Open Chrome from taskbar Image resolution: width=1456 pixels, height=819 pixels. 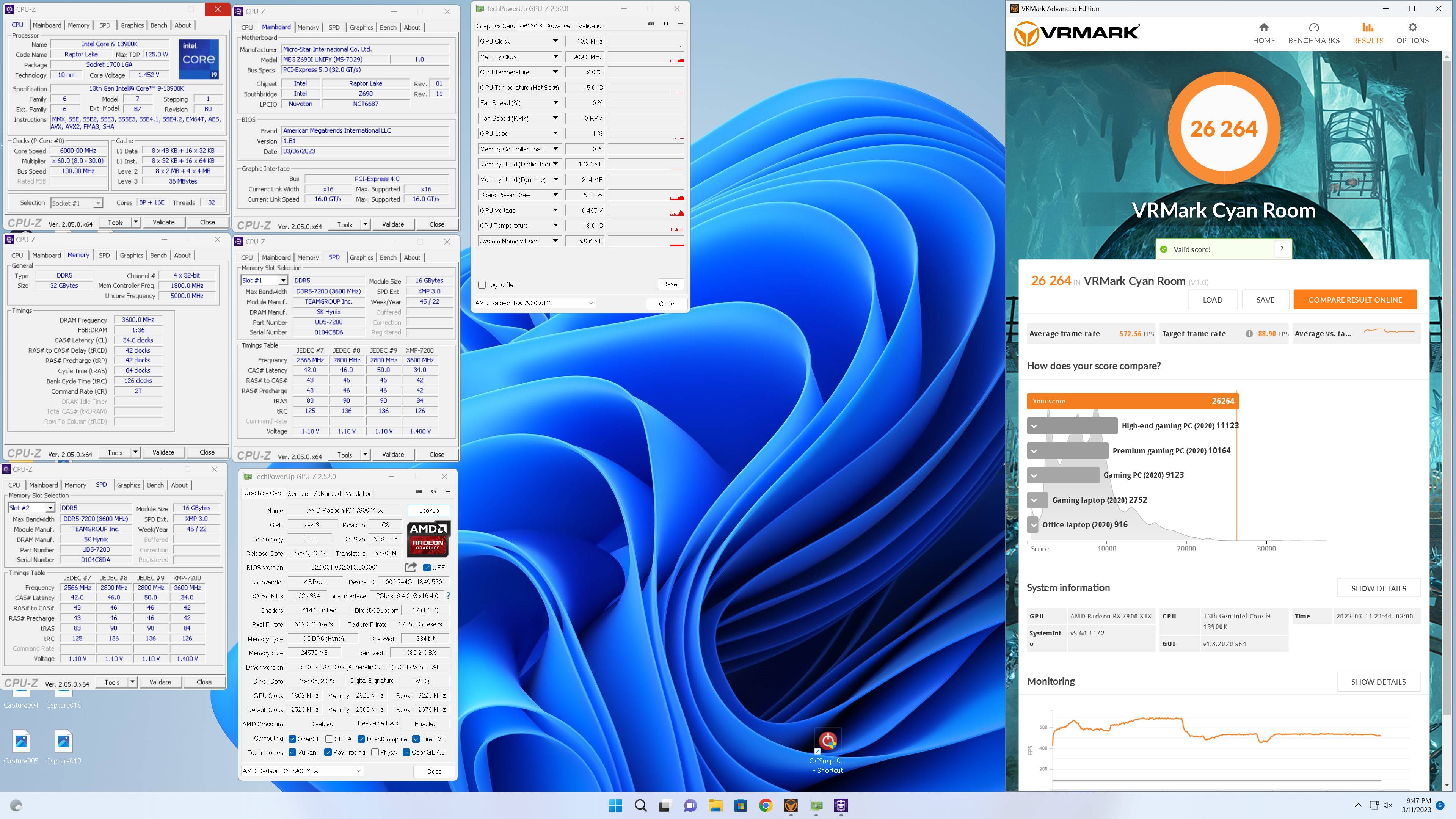click(765, 805)
